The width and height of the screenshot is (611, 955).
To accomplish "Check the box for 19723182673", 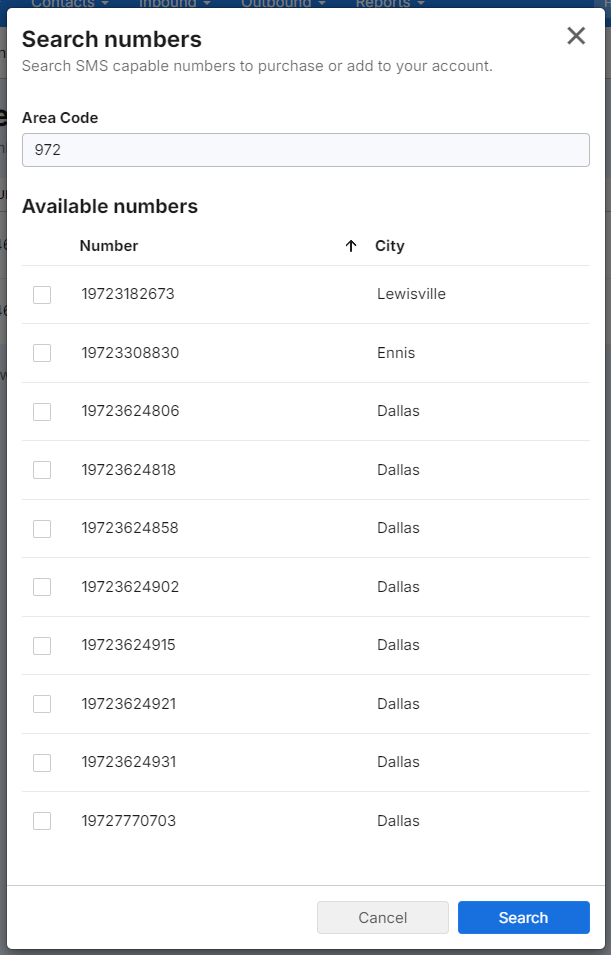I will point(42,295).
